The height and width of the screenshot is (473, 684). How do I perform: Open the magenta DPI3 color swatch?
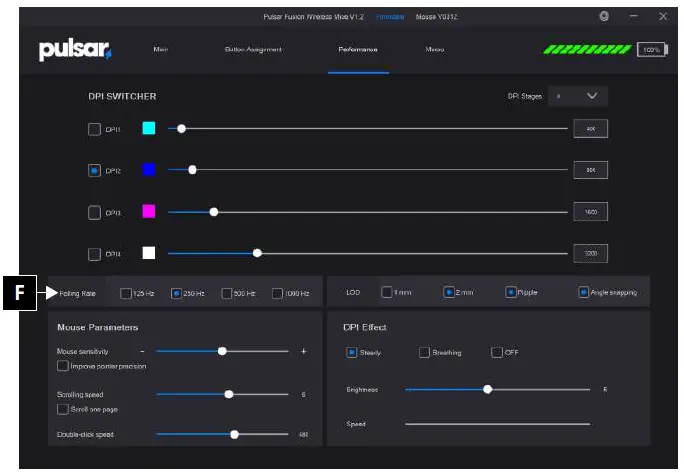pos(149,211)
